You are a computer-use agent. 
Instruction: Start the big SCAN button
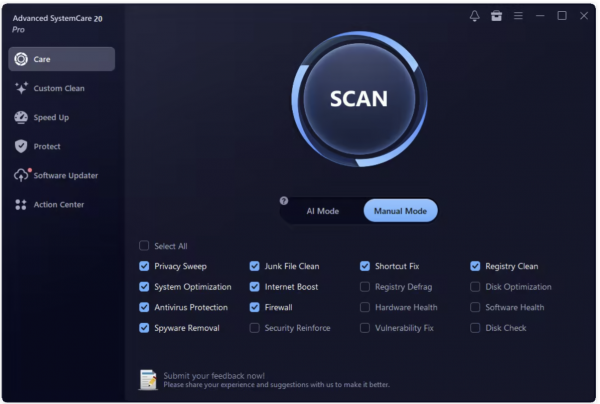359,98
